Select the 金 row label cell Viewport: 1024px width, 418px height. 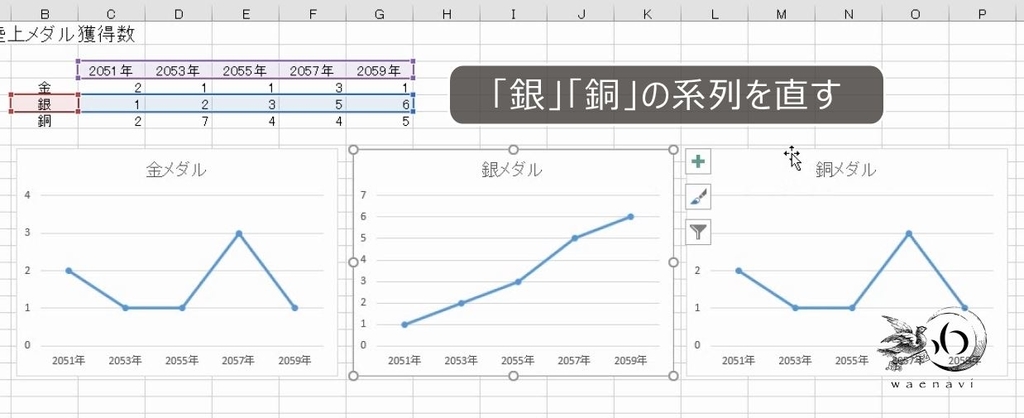tap(44, 87)
